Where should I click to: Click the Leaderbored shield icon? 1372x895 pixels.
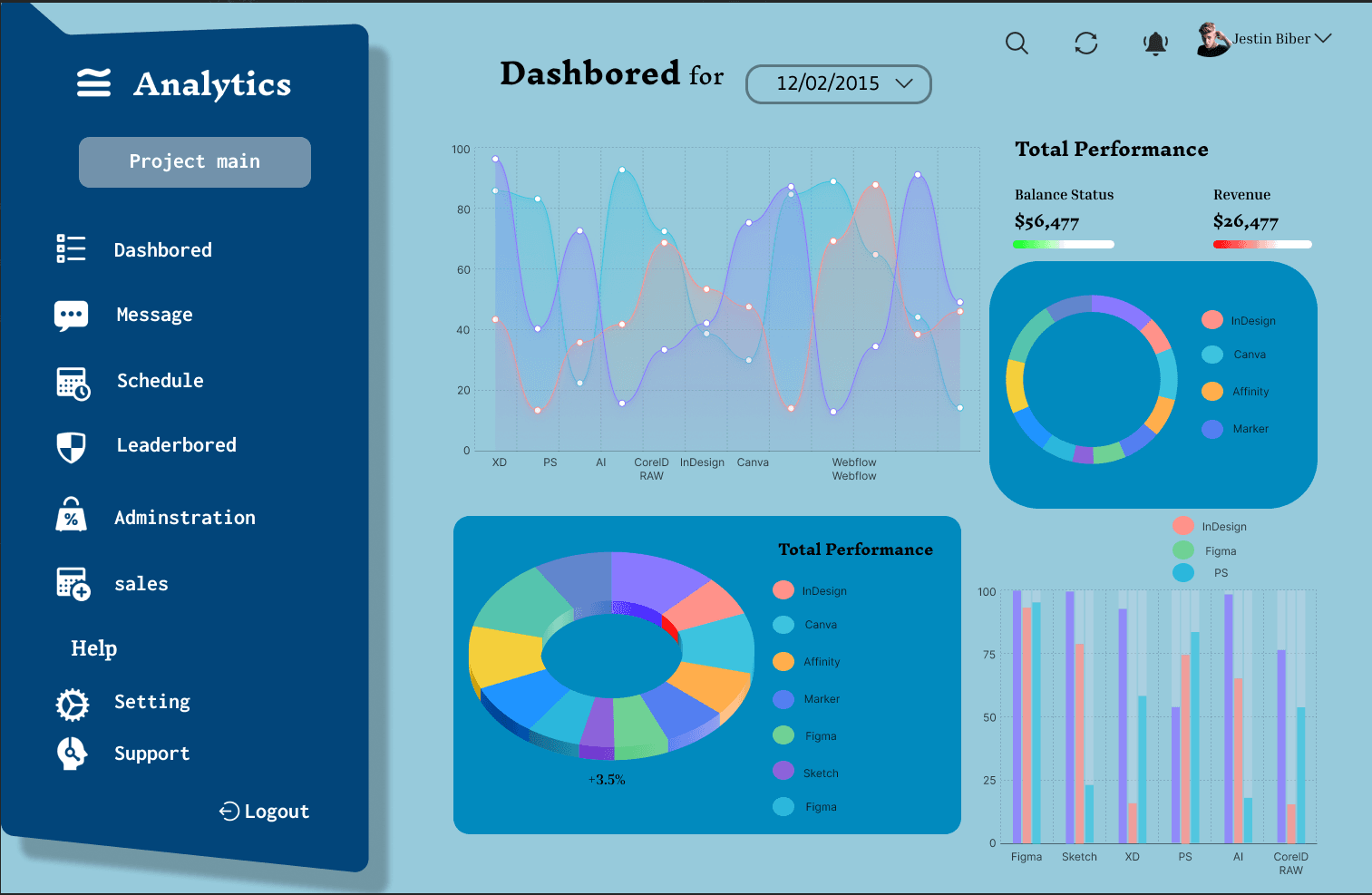tap(71, 447)
